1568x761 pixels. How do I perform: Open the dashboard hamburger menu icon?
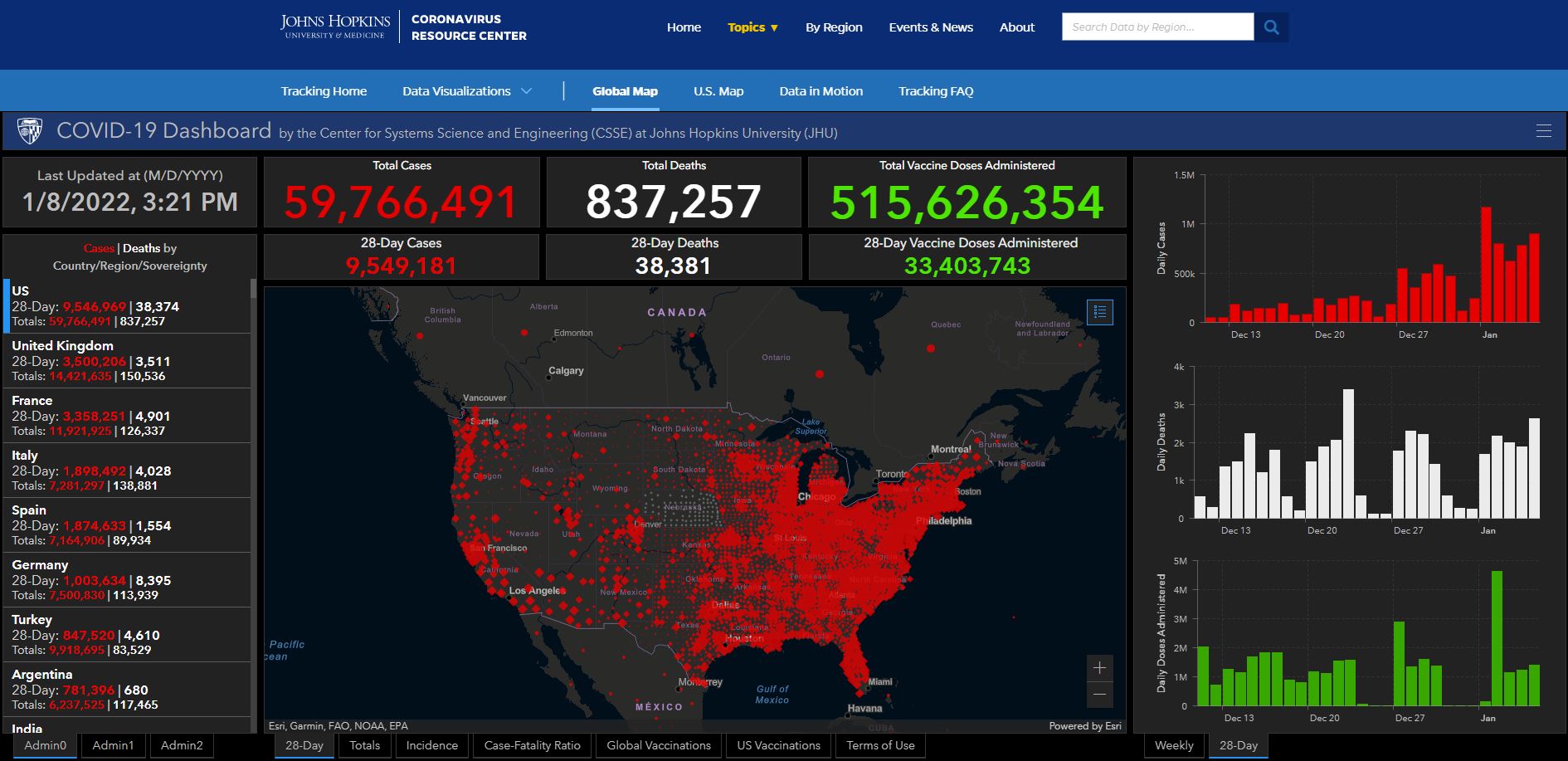[1543, 131]
